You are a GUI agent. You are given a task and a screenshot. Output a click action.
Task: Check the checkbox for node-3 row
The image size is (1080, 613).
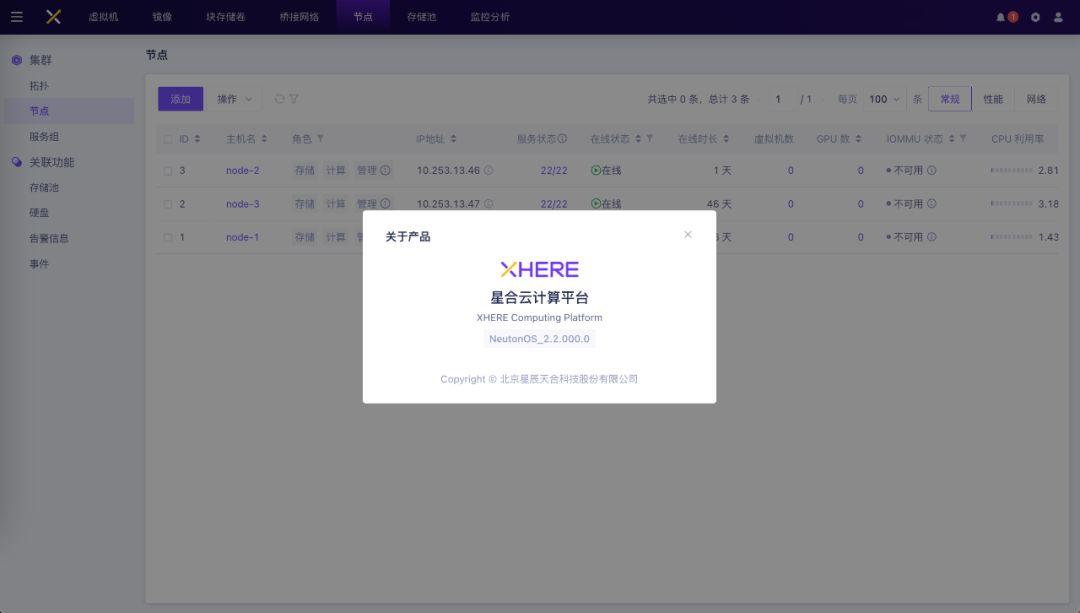tap(167, 203)
